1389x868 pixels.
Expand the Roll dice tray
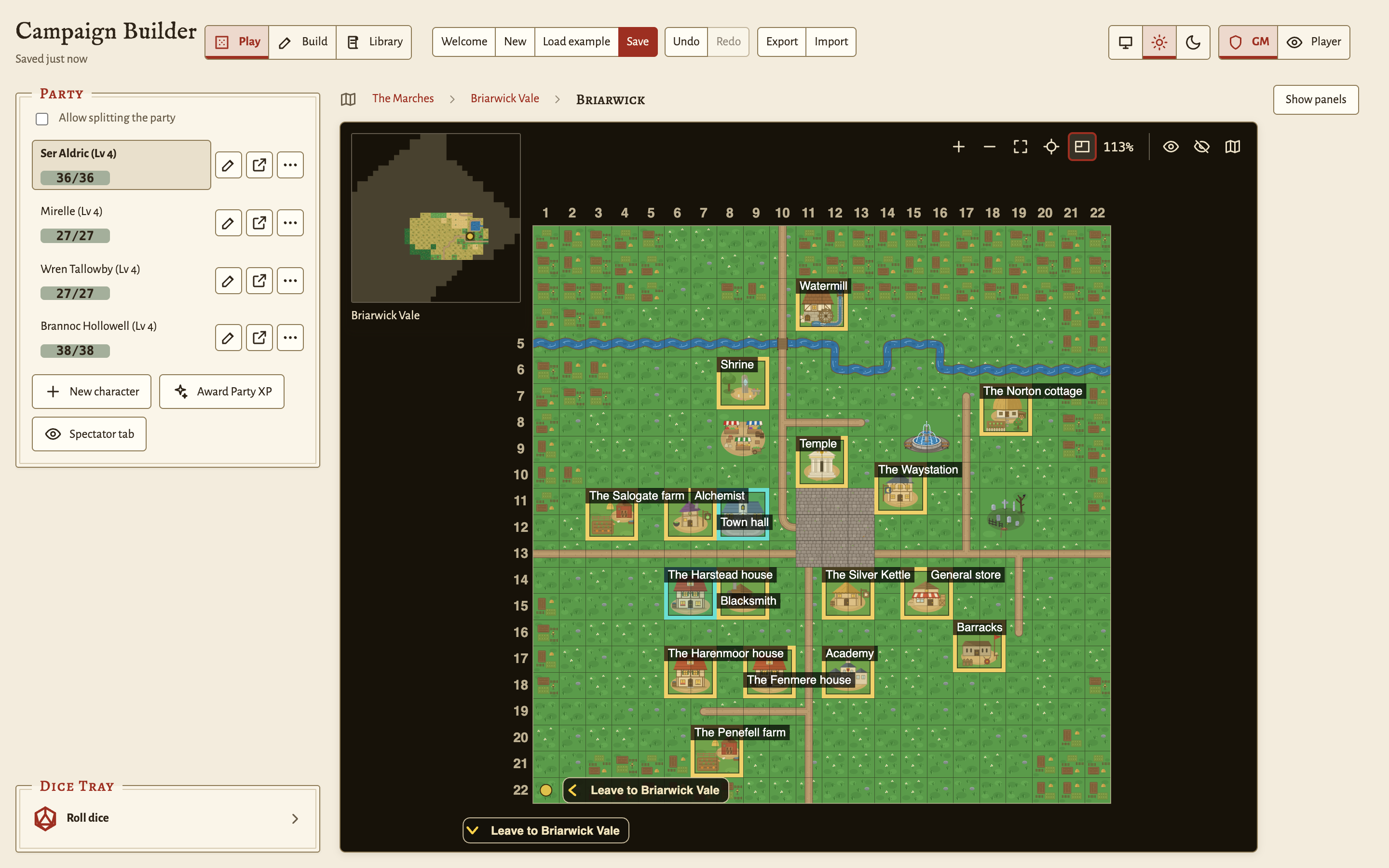[168, 818]
